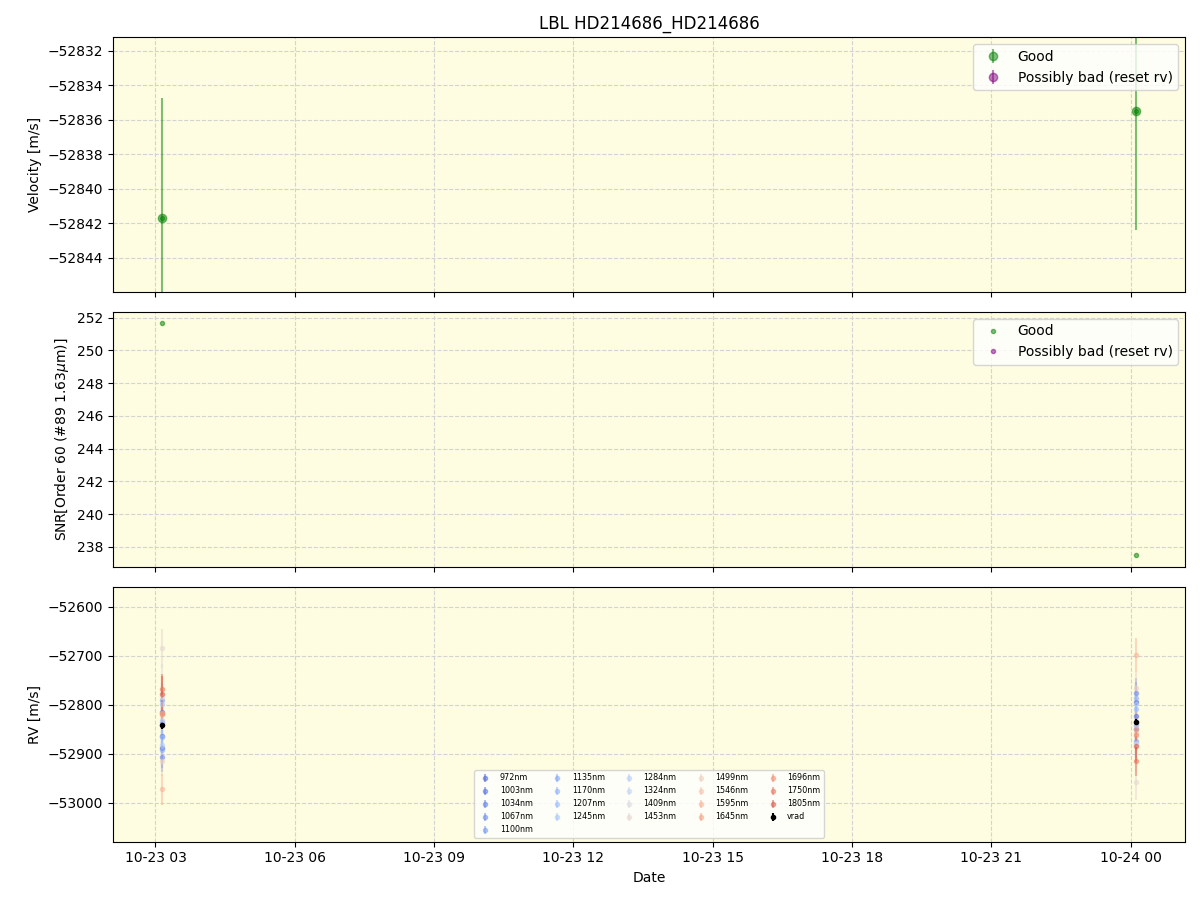The width and height of the screenshot is (1200, 900).
Task: Click the −52832 velocity tick label
Action: [x=76, y=52]
